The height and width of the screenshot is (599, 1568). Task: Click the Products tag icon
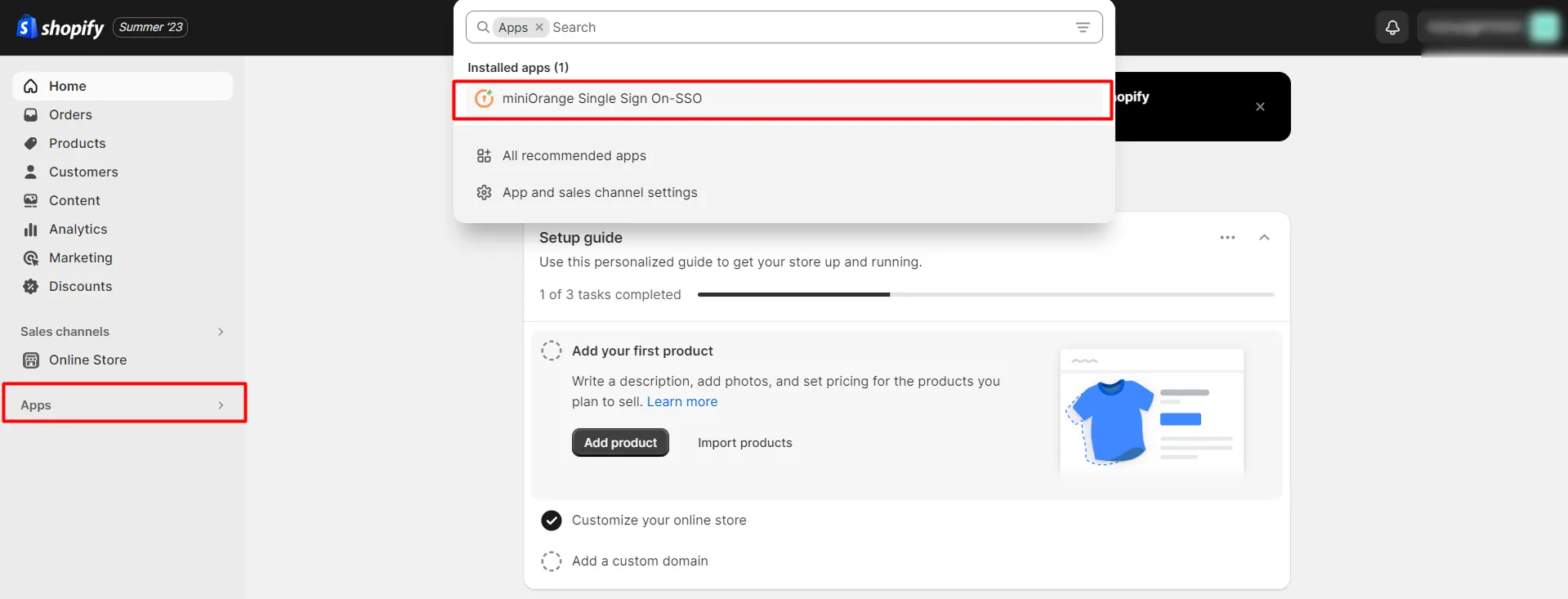[31, 143]
